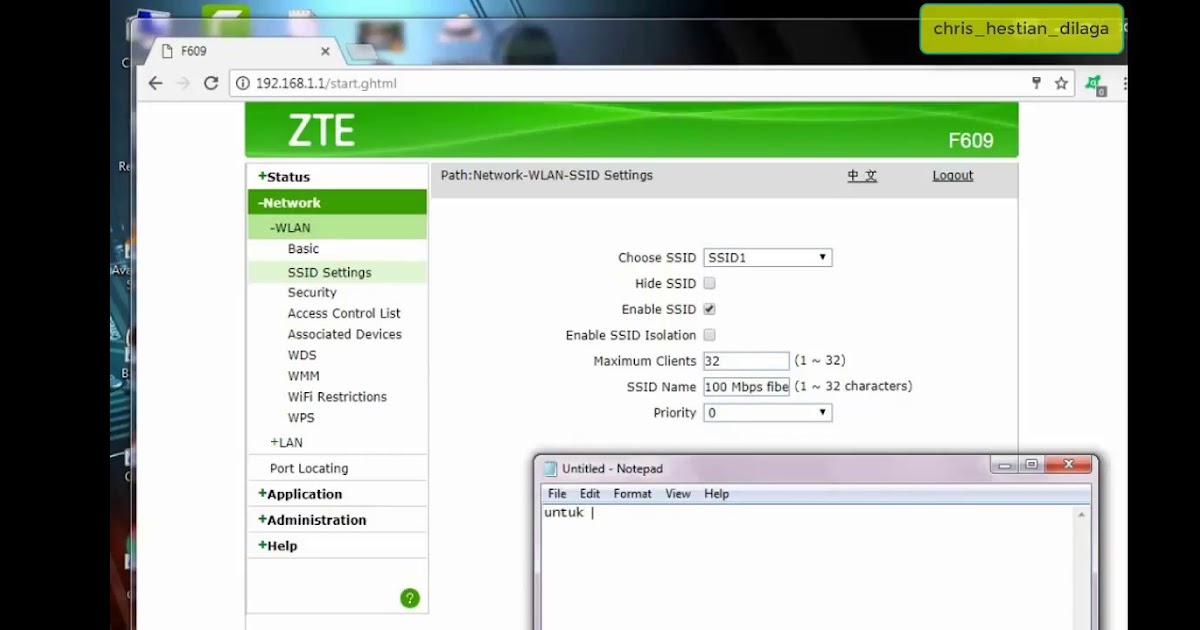Open Notepad's Help menu
1200x630 pixels.
[716, 494]
